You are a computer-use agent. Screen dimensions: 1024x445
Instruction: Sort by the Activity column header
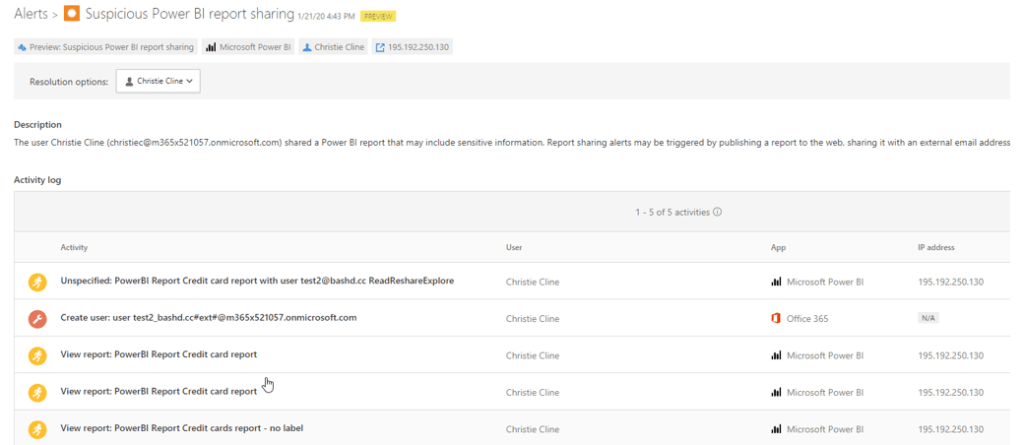(x=74, y=246)
